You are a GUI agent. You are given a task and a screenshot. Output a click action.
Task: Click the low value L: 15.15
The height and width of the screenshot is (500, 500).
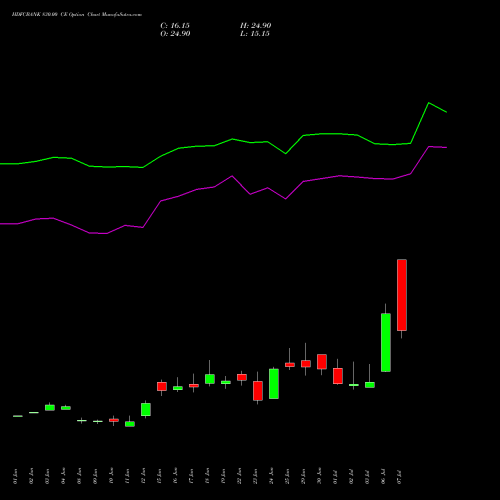coord(255,34)
